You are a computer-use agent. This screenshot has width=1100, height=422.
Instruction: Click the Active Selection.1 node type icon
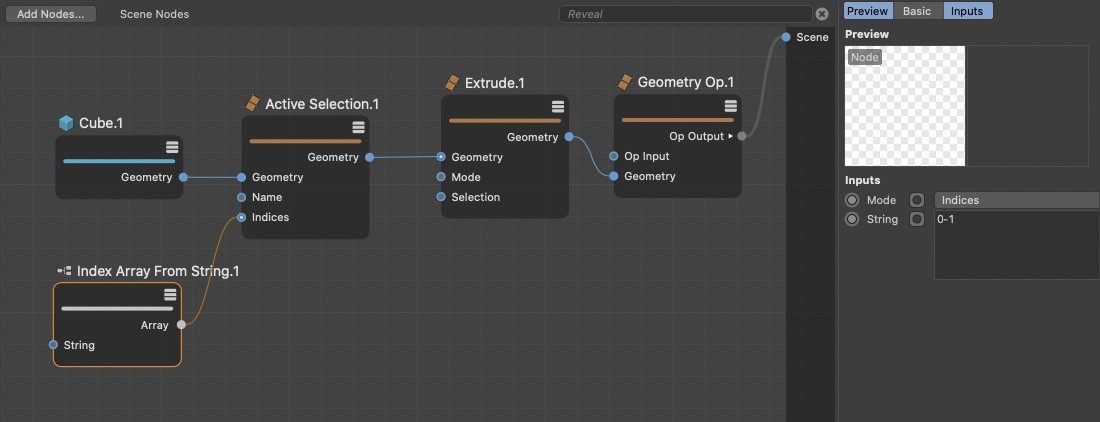252,104
